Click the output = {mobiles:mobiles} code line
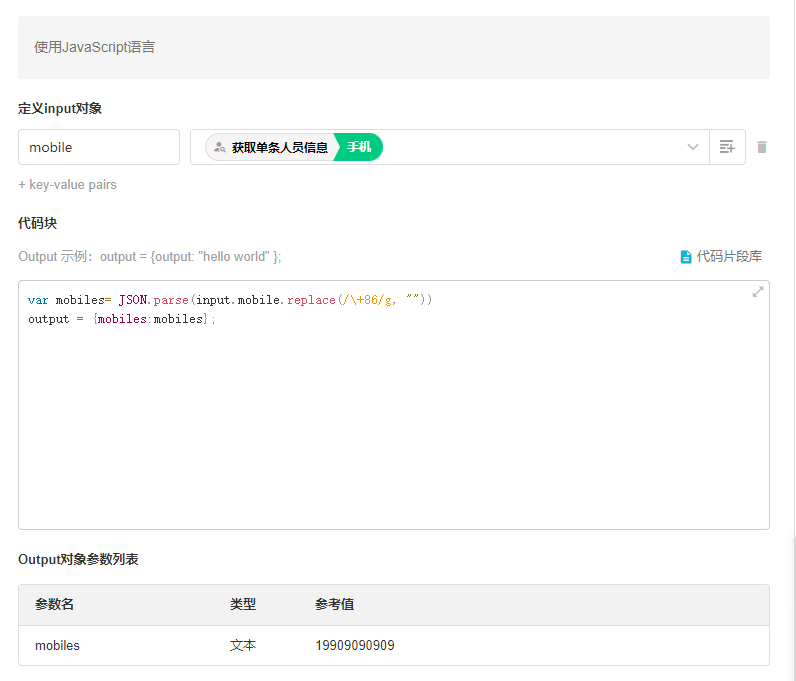 (x=121, y=319)
